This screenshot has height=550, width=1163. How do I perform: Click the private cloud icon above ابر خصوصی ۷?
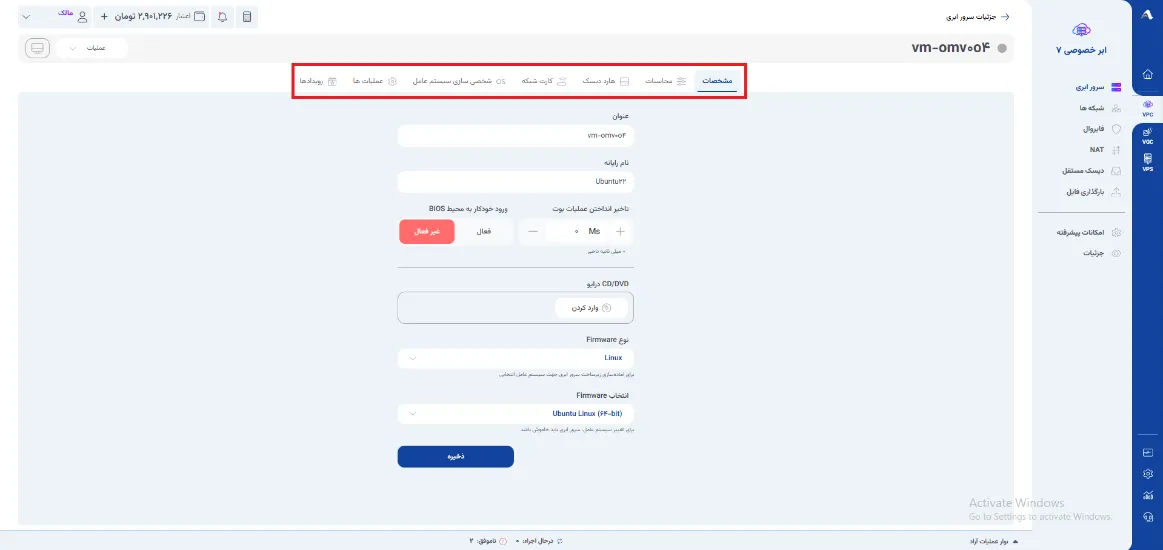(x=1081, y=30)
